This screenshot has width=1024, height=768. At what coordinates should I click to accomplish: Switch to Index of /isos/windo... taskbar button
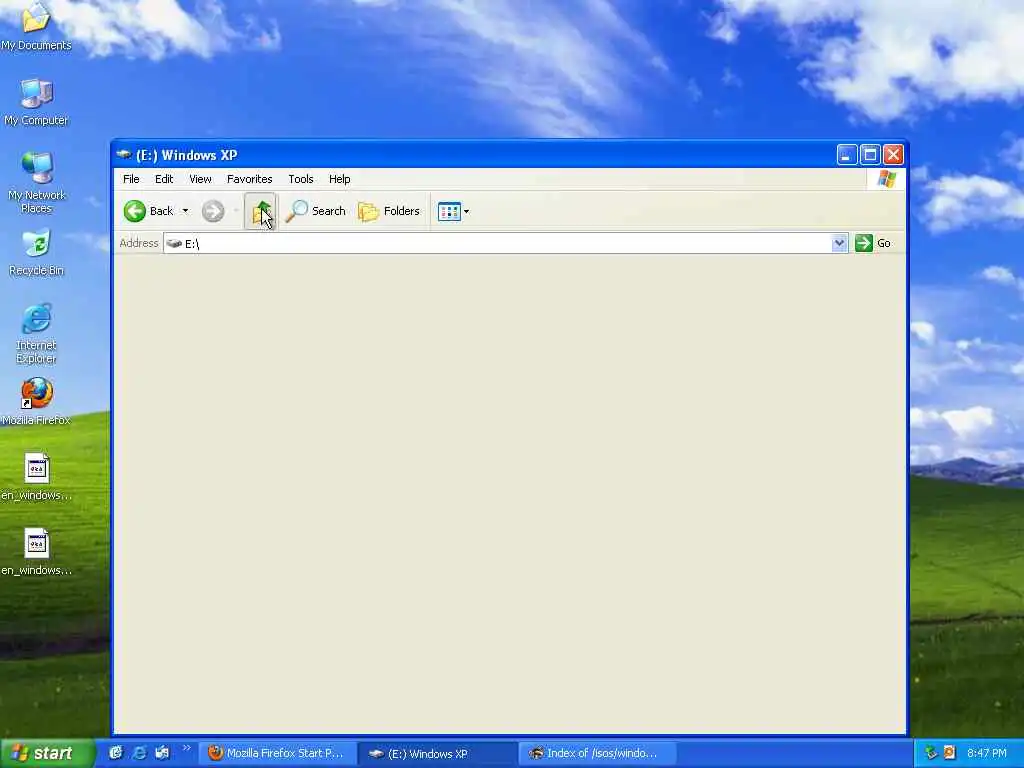[597, 753]
